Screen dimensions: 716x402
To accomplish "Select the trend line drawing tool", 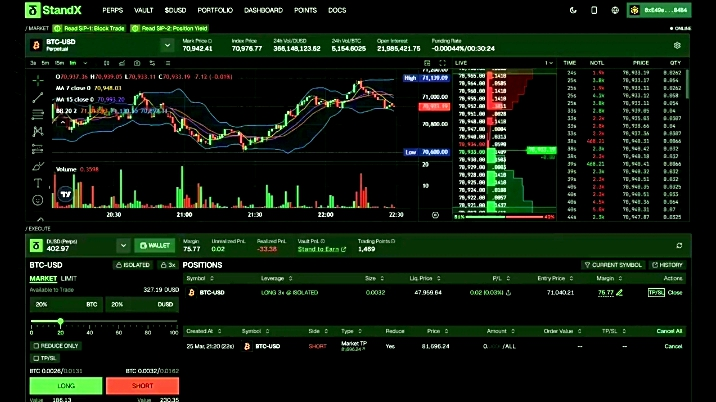I will coord(38,97).
